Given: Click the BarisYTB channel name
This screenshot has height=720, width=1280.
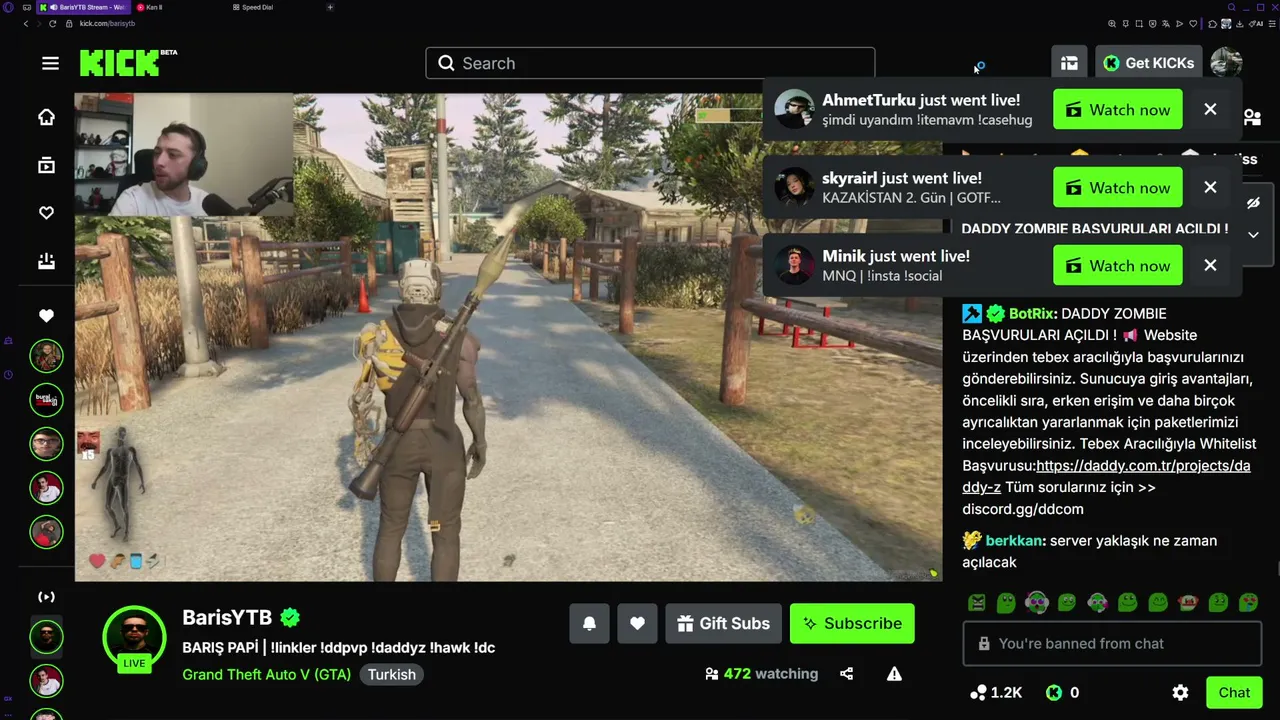Looking at the screenshot, I should [227, 617].
